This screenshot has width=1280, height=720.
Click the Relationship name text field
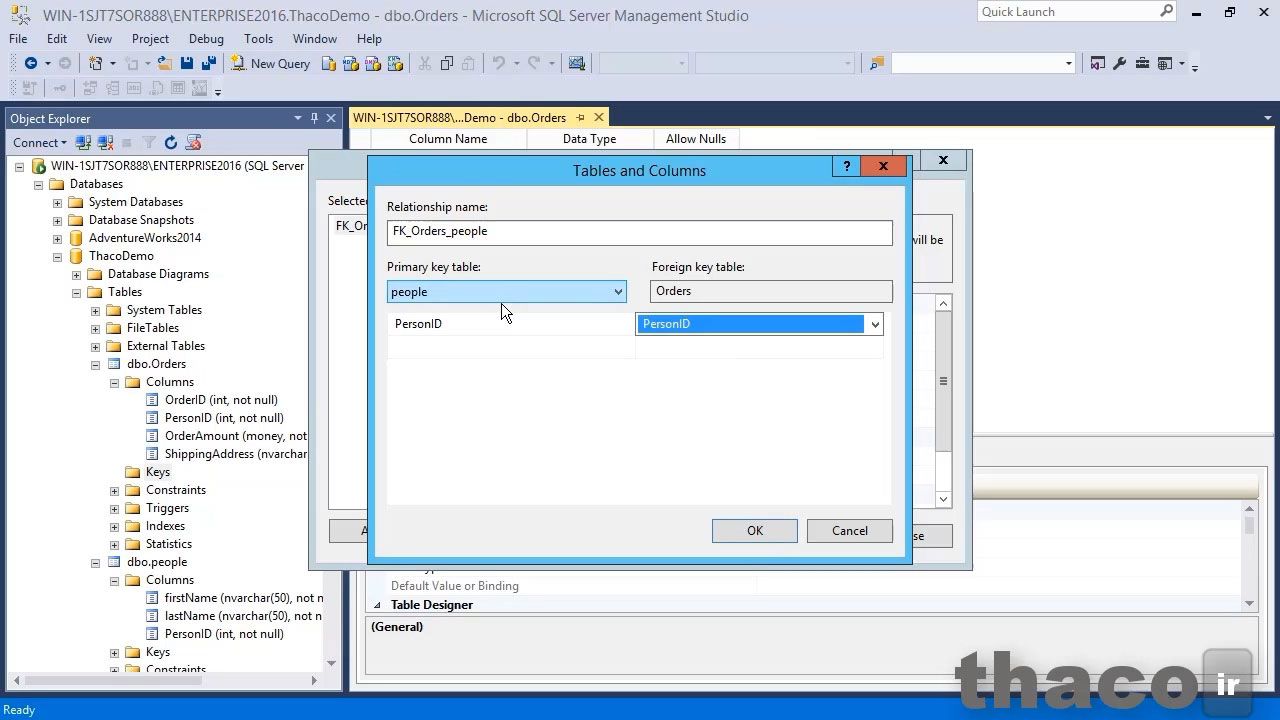point(639,232)
